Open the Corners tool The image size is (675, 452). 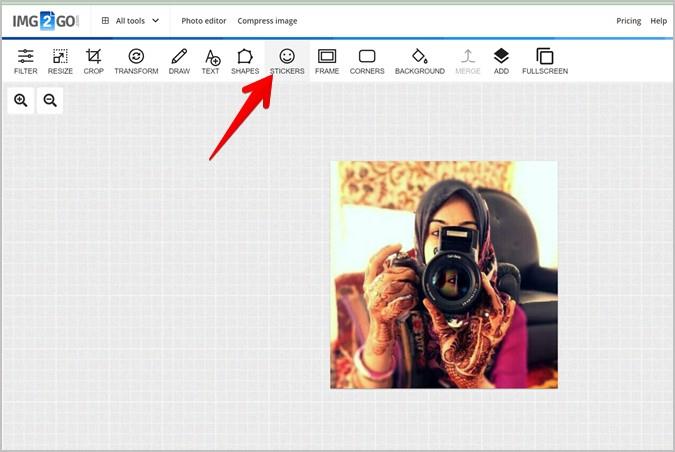[x=367, y=62]
